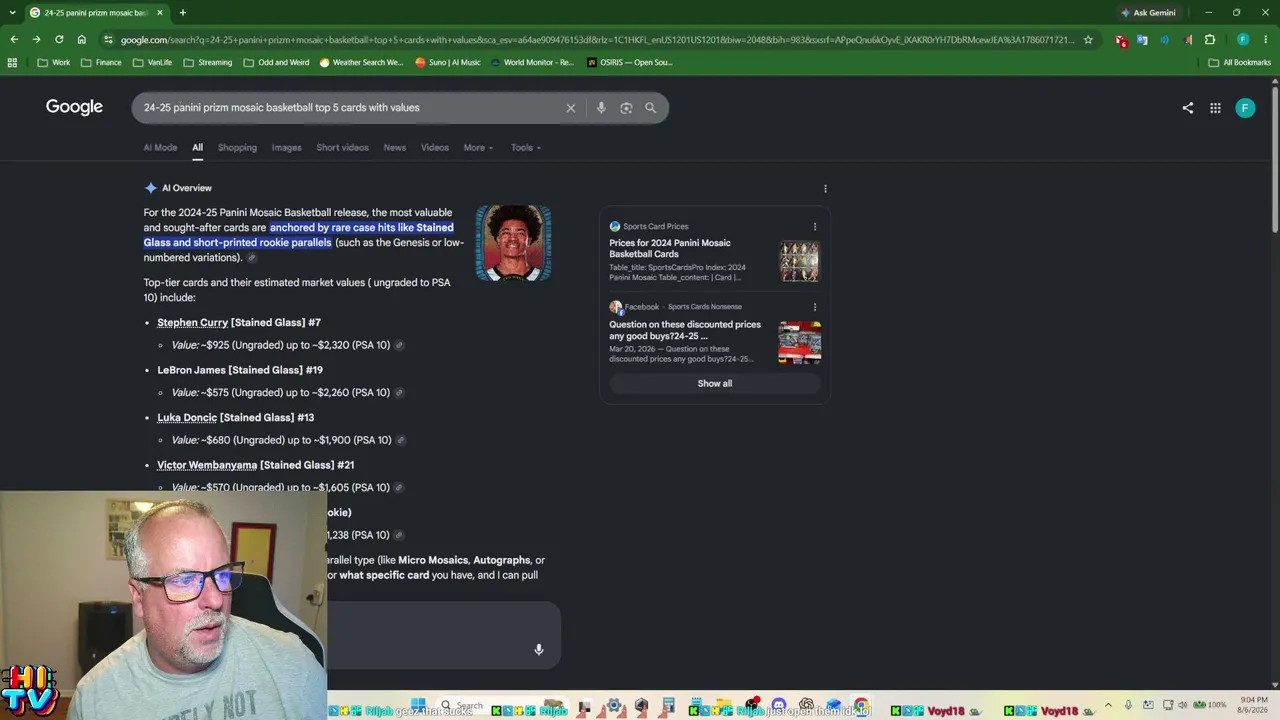The width and height of the screenshot is (1280, 720).
Task: Open the Work bookmarks folder
Action: tap(54, 62)
